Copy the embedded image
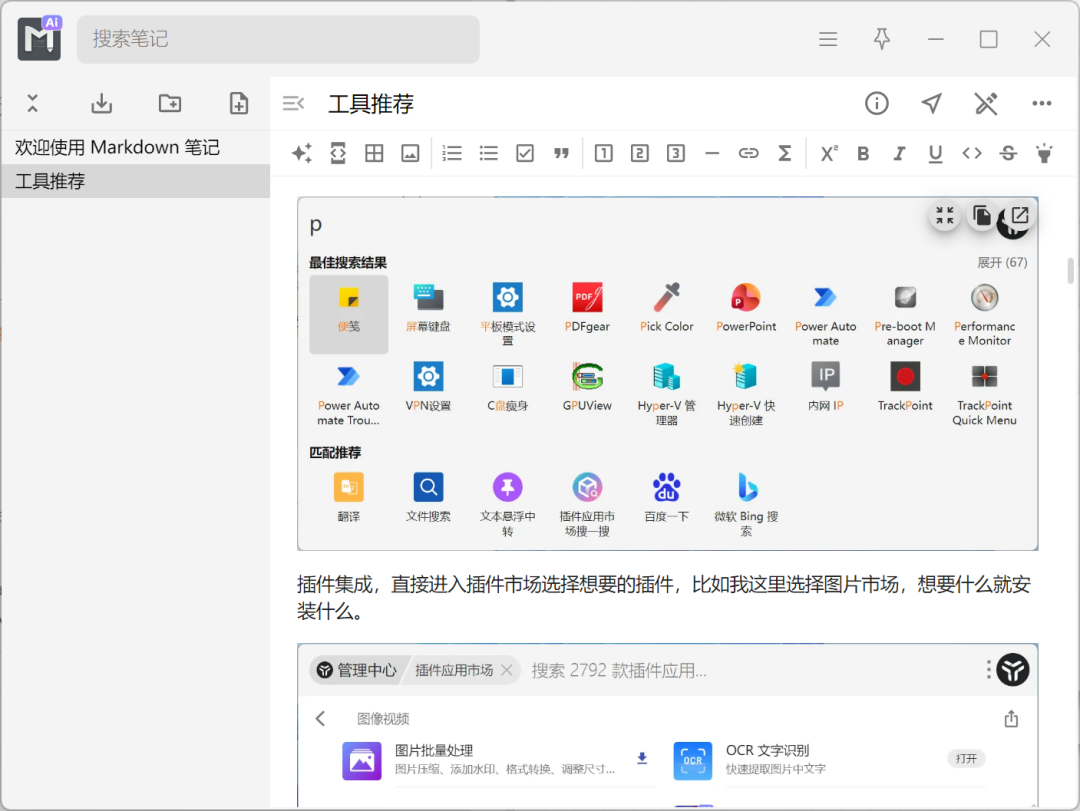Viewport: 1080px width, 811px height. point(982,216)
